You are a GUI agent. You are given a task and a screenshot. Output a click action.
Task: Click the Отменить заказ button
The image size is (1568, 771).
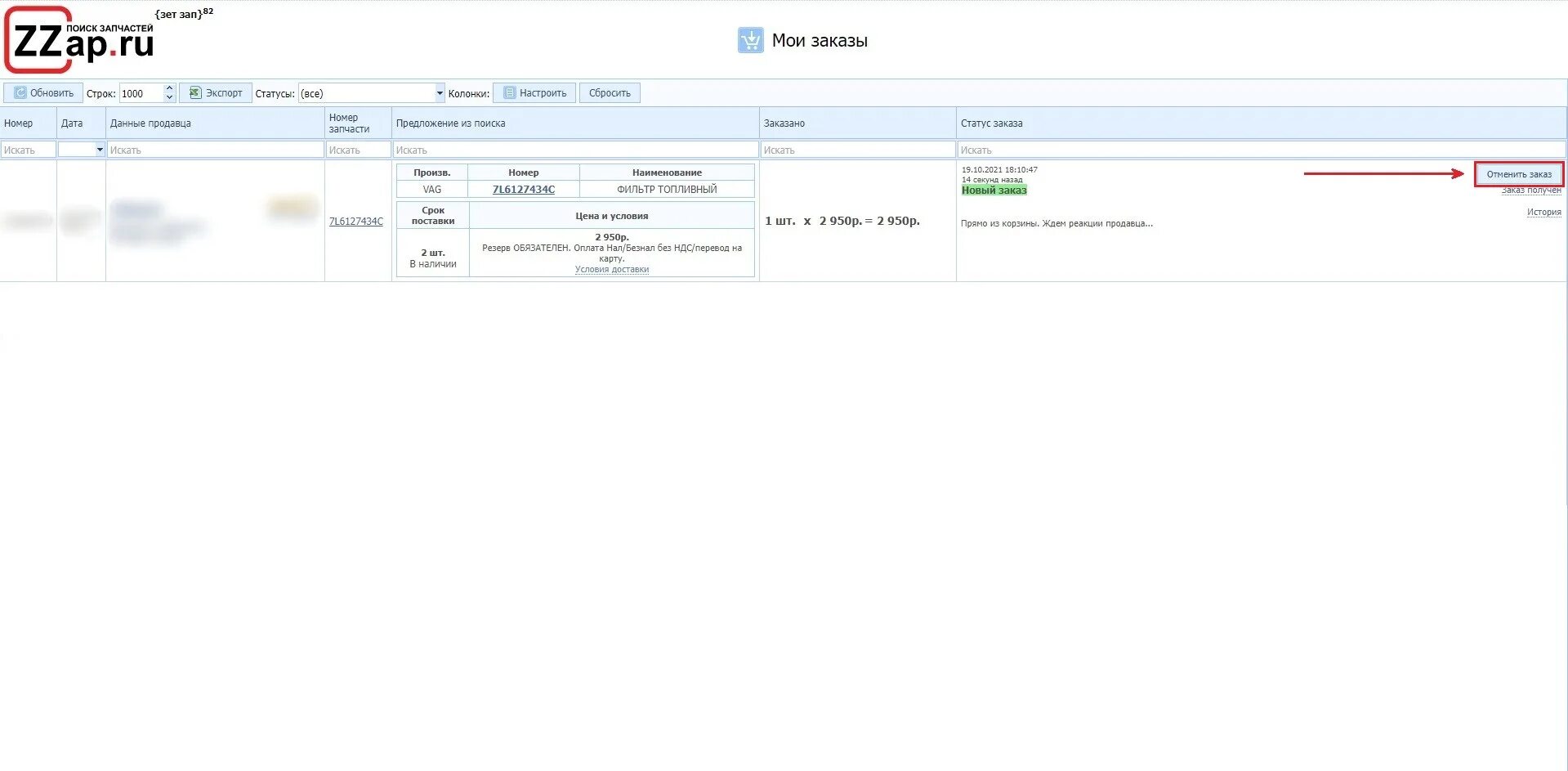tap(1519, 174)
